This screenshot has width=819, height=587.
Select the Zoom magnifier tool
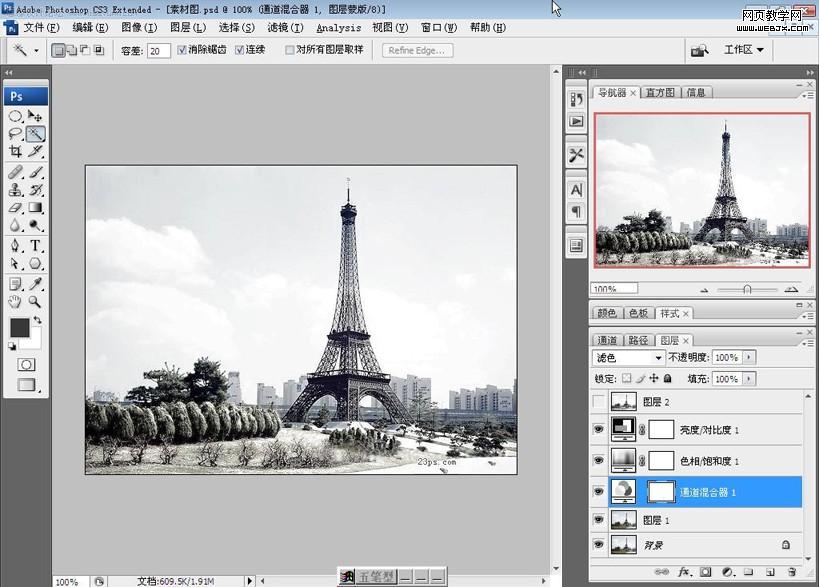coord(35,300)
